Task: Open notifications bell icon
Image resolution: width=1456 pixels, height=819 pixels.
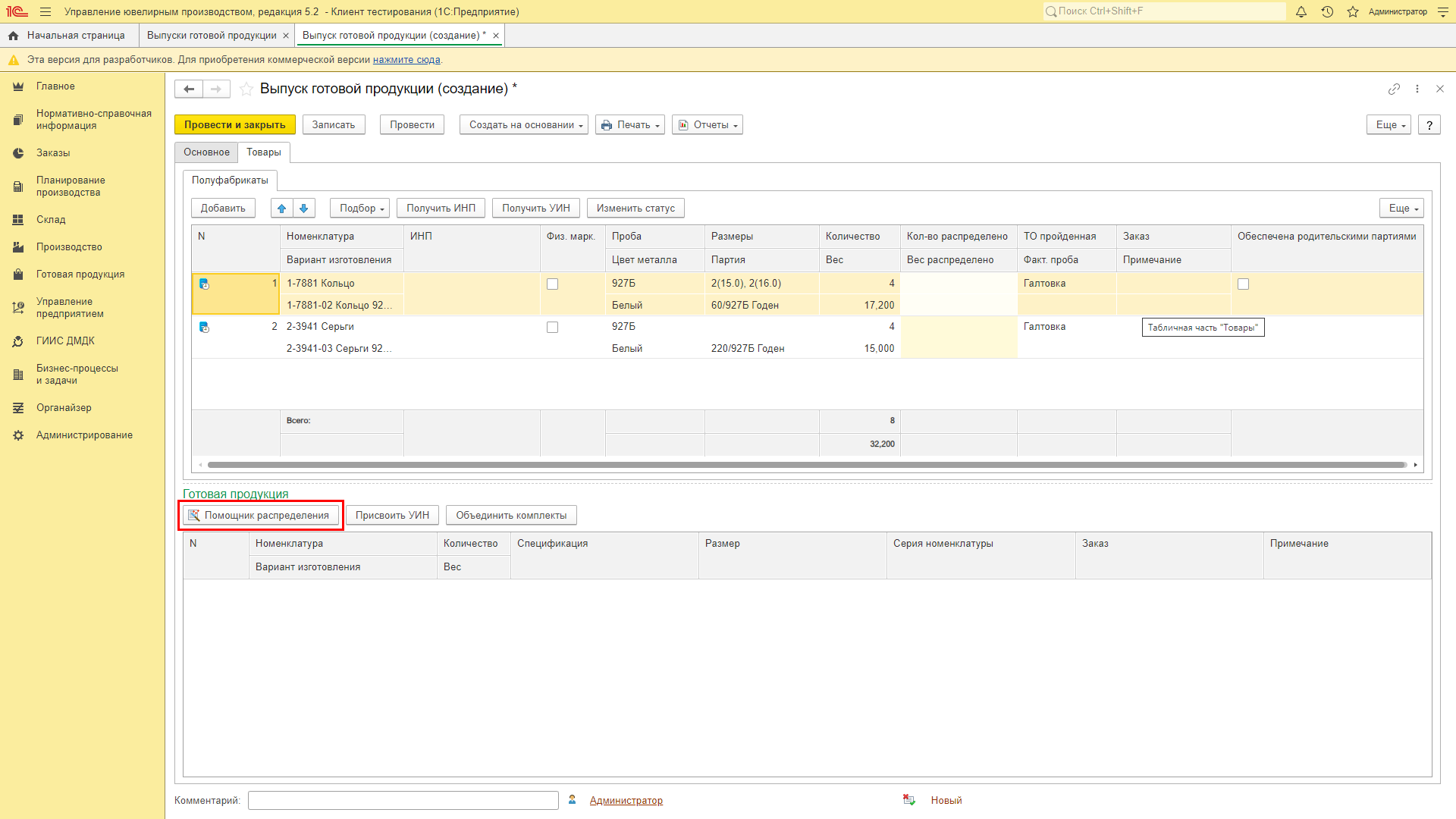Action: [x=1301, y=11]
